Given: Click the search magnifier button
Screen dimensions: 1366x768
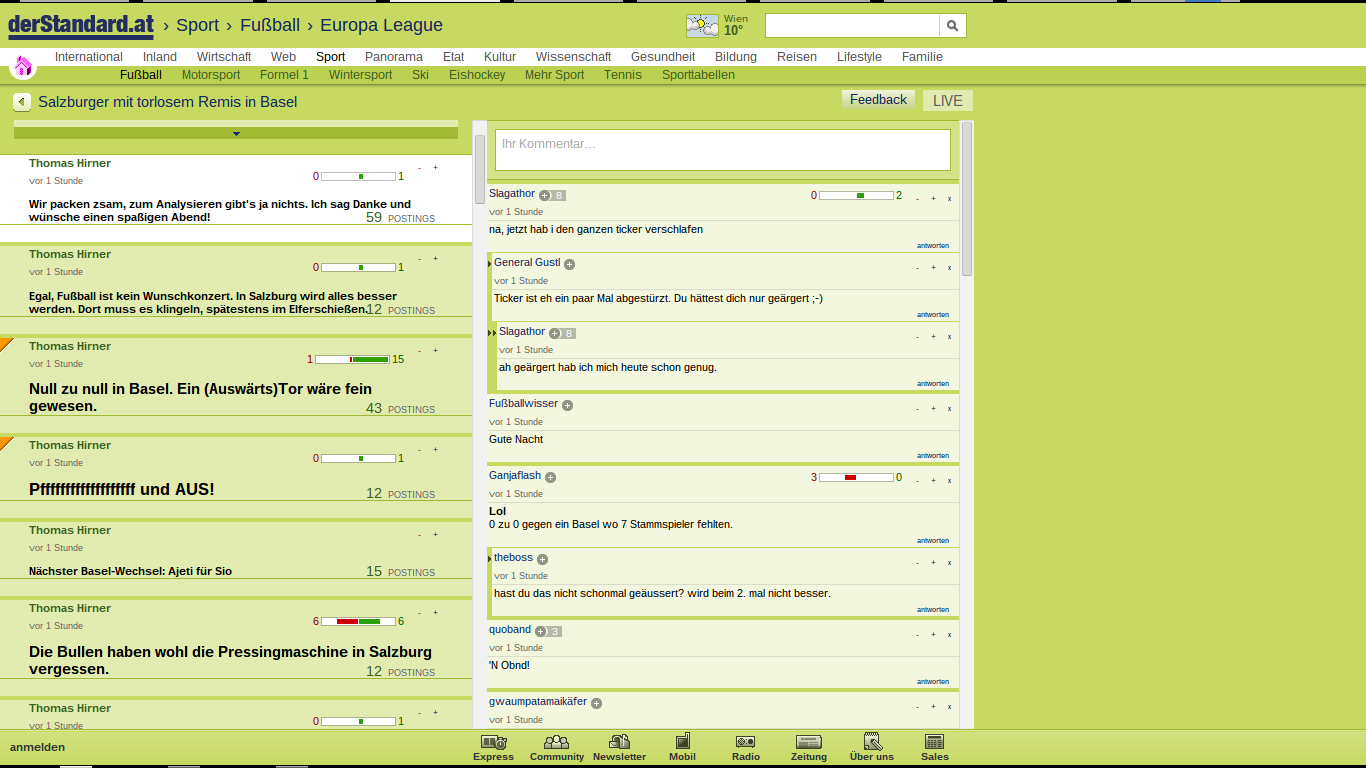Looking at the screenshot, I should (x=953, y=26).
